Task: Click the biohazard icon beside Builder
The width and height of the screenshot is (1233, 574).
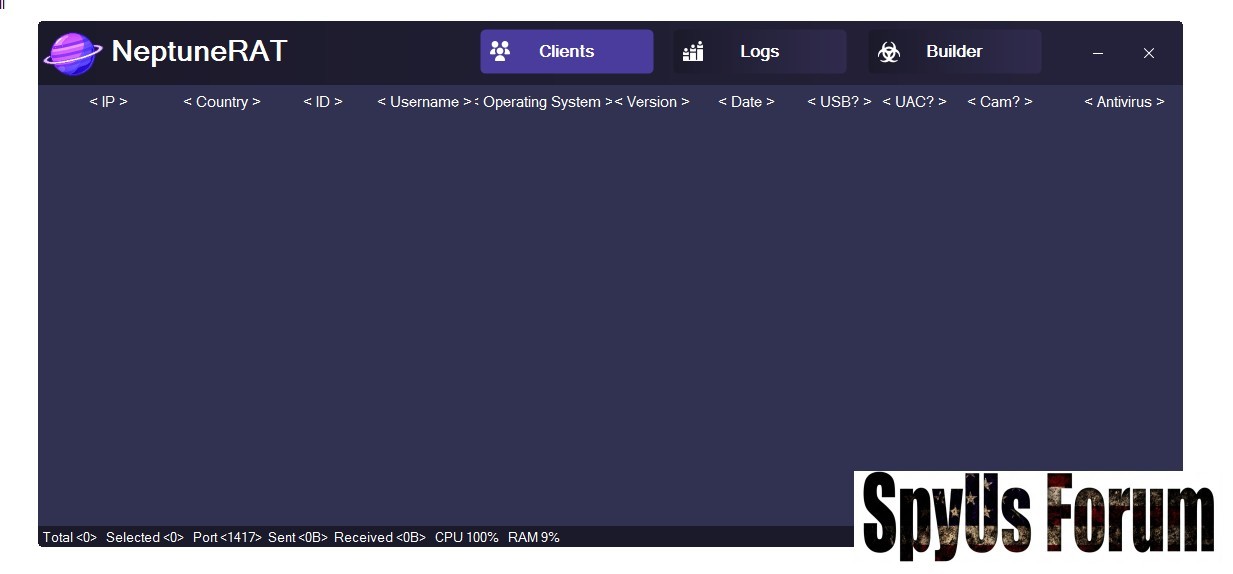Action: (888, 52)
